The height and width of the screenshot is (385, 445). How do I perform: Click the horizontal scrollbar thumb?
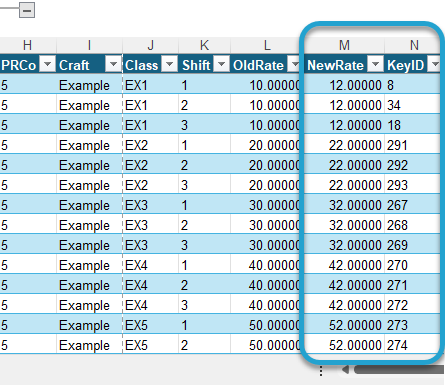(399, 369)
